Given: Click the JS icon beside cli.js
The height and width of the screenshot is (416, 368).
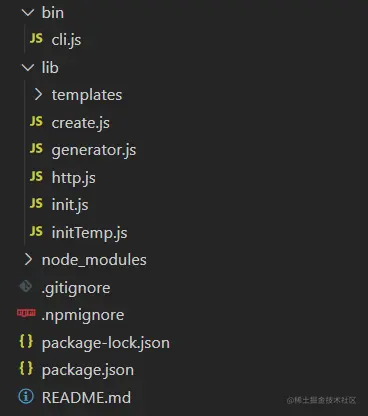Looking at the screenshot, I should click(x=36, y=39).
